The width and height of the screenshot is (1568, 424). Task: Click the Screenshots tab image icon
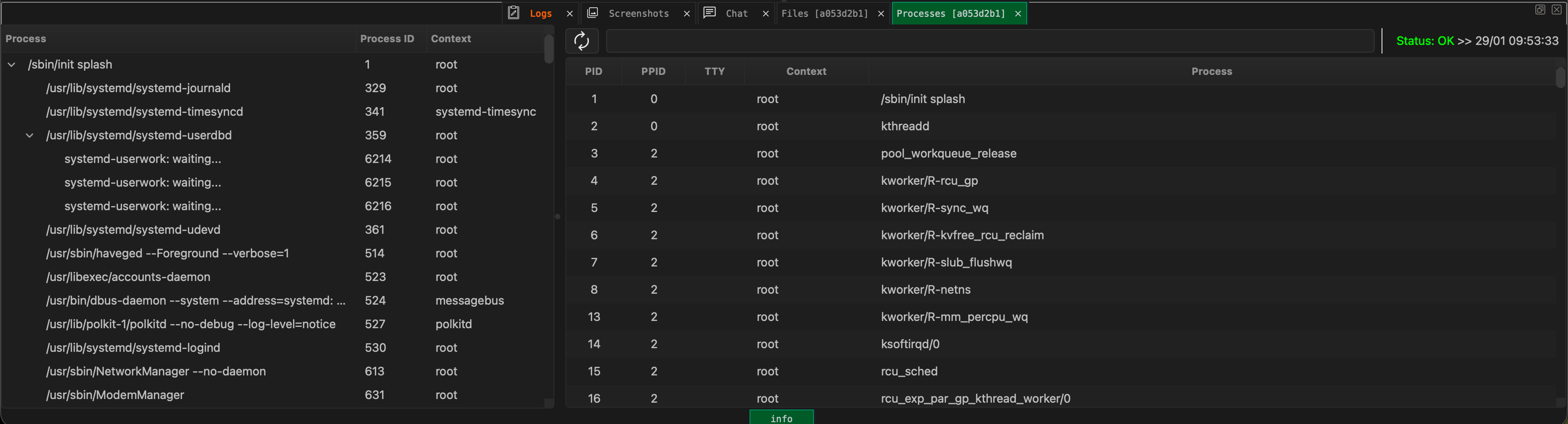tap(592, 13)
